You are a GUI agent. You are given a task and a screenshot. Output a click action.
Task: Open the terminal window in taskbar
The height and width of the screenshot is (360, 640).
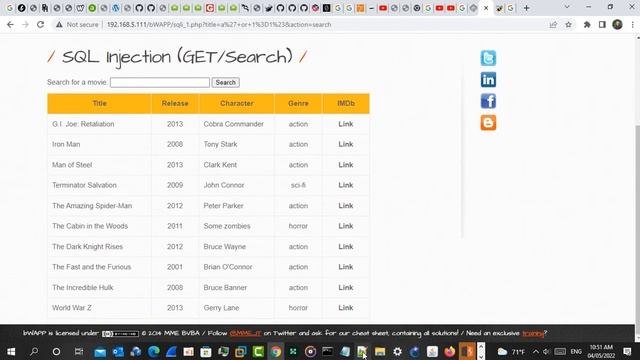327,351
